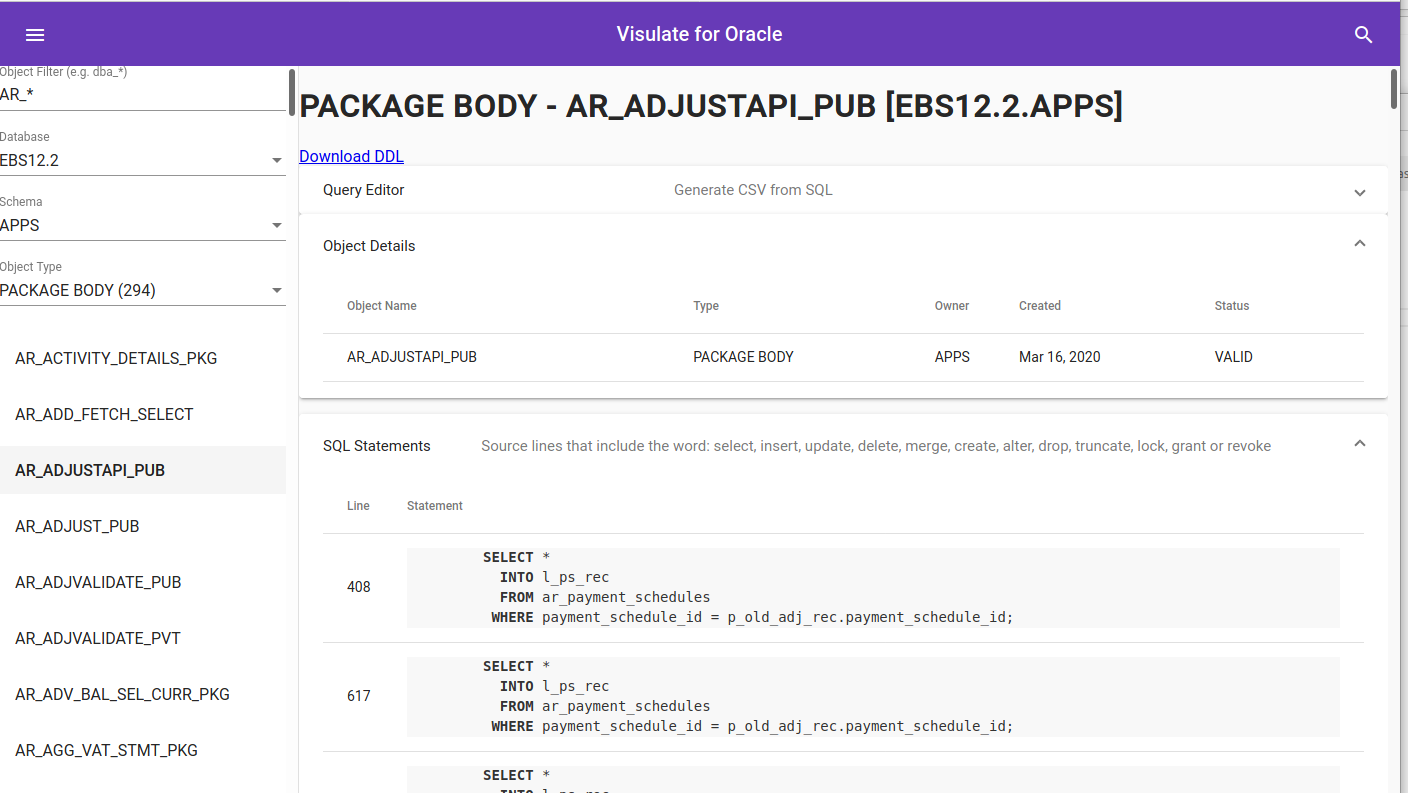Open the Schema dropdown APPS
This screenshot has width=1408, height=793.
tap(143, 225)
